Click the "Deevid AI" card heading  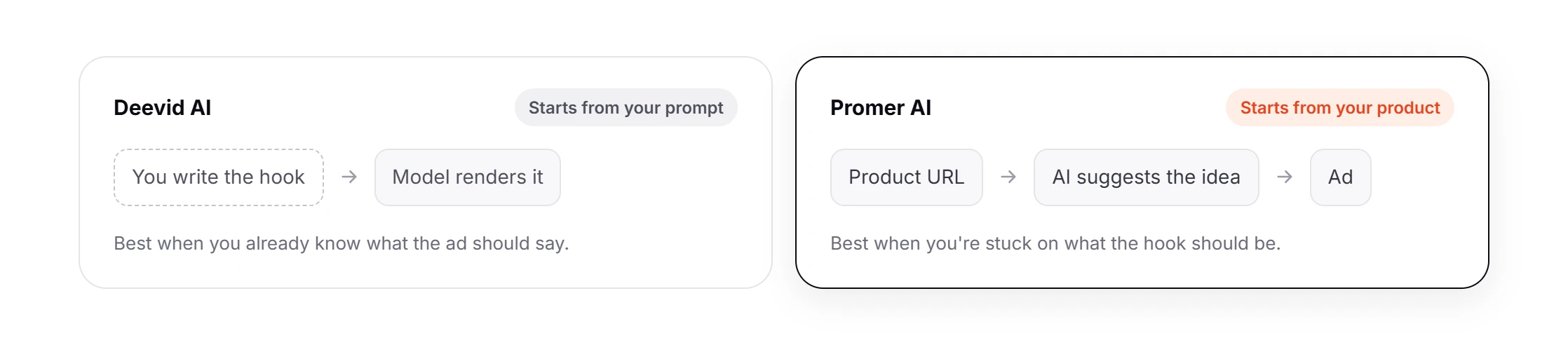click(163, 107)
